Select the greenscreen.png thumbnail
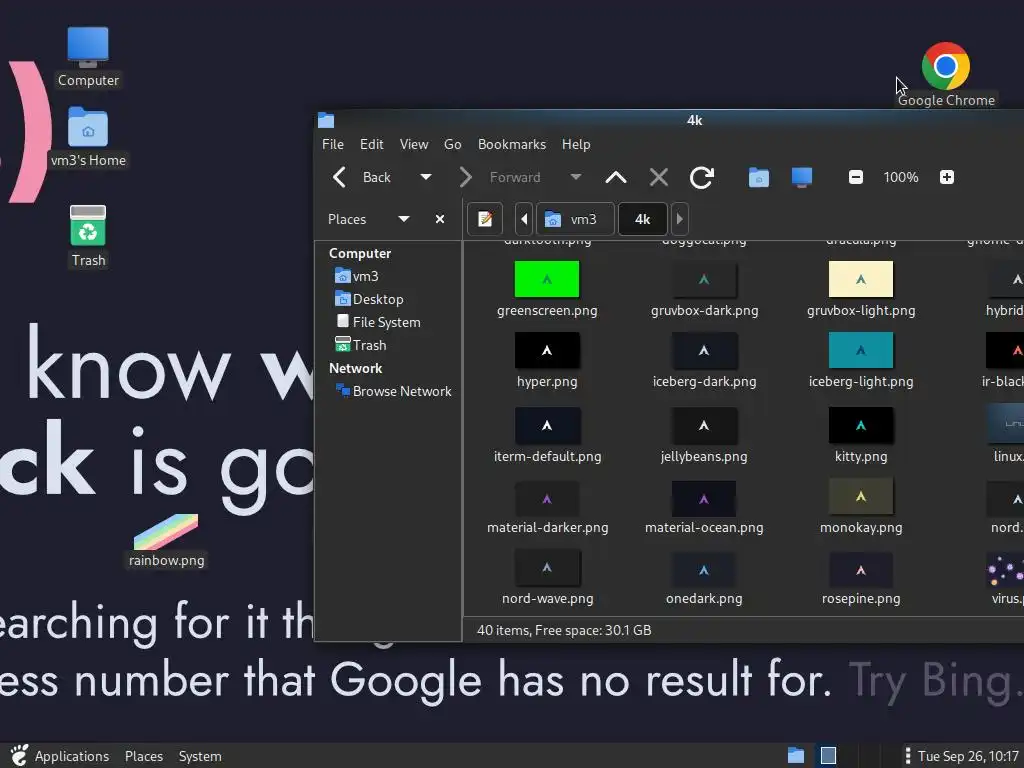 (547, 280)
